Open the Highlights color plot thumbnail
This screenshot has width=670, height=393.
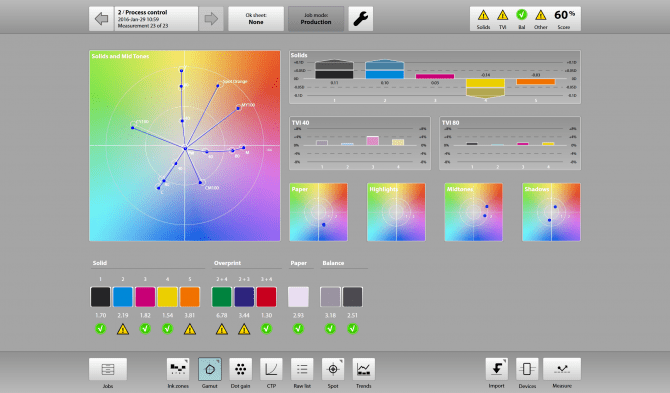click(396, 212)
